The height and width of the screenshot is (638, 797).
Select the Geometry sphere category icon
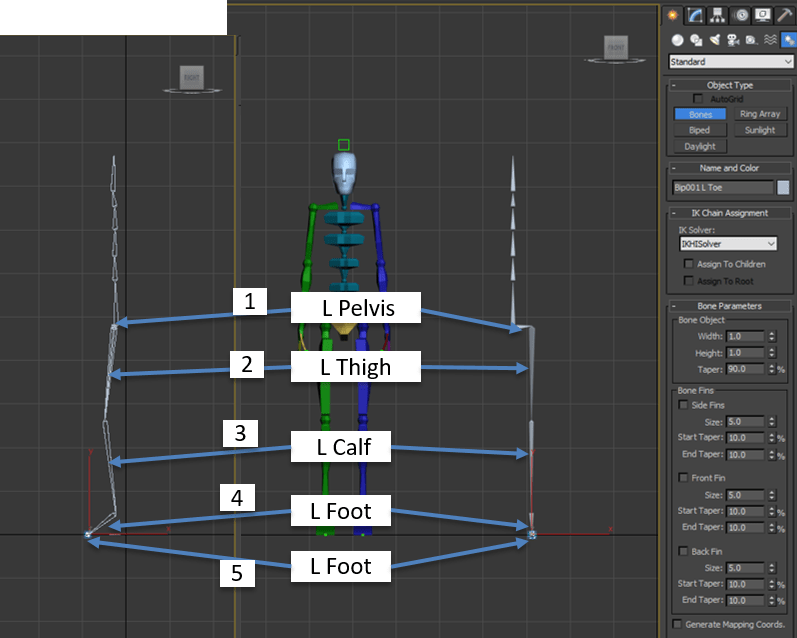click(677, 40)
